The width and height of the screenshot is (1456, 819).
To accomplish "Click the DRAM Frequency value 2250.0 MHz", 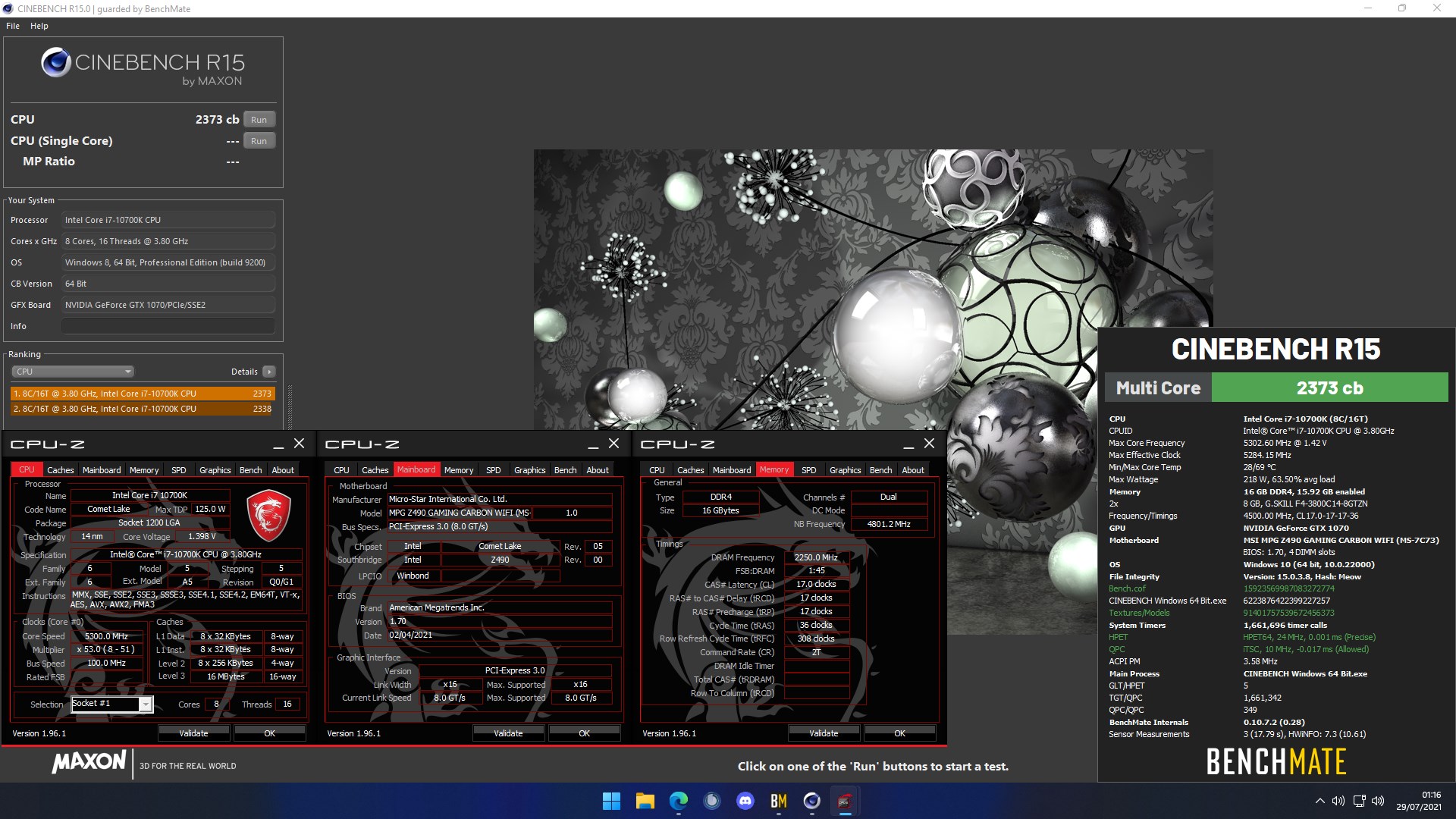I will [816, 557].
